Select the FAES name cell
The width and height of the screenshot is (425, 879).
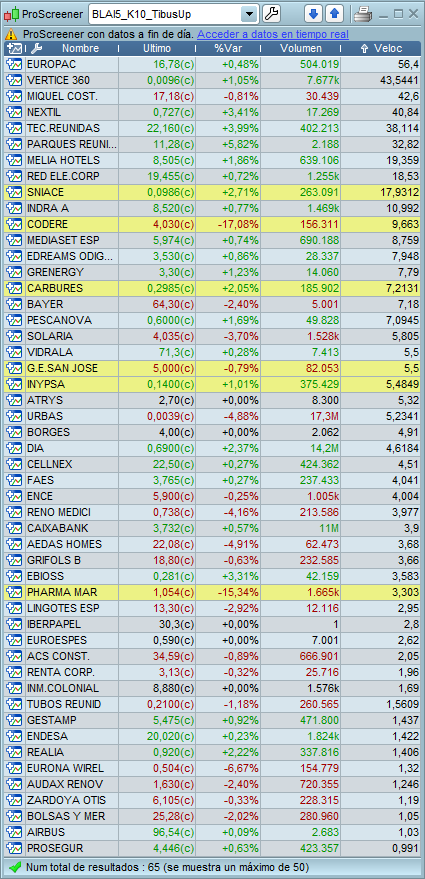[x=72, y=480]
